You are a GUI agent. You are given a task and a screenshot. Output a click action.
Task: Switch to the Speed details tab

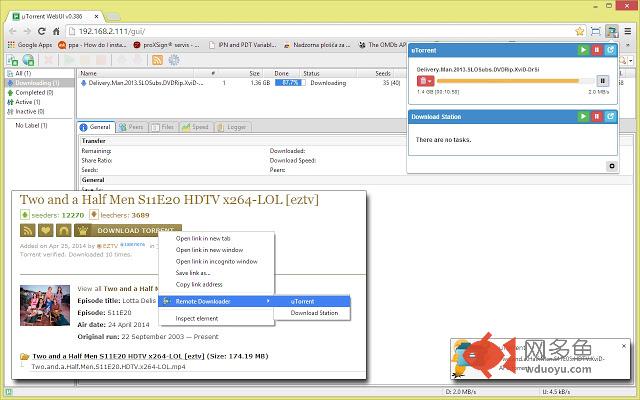click(196, 127)
